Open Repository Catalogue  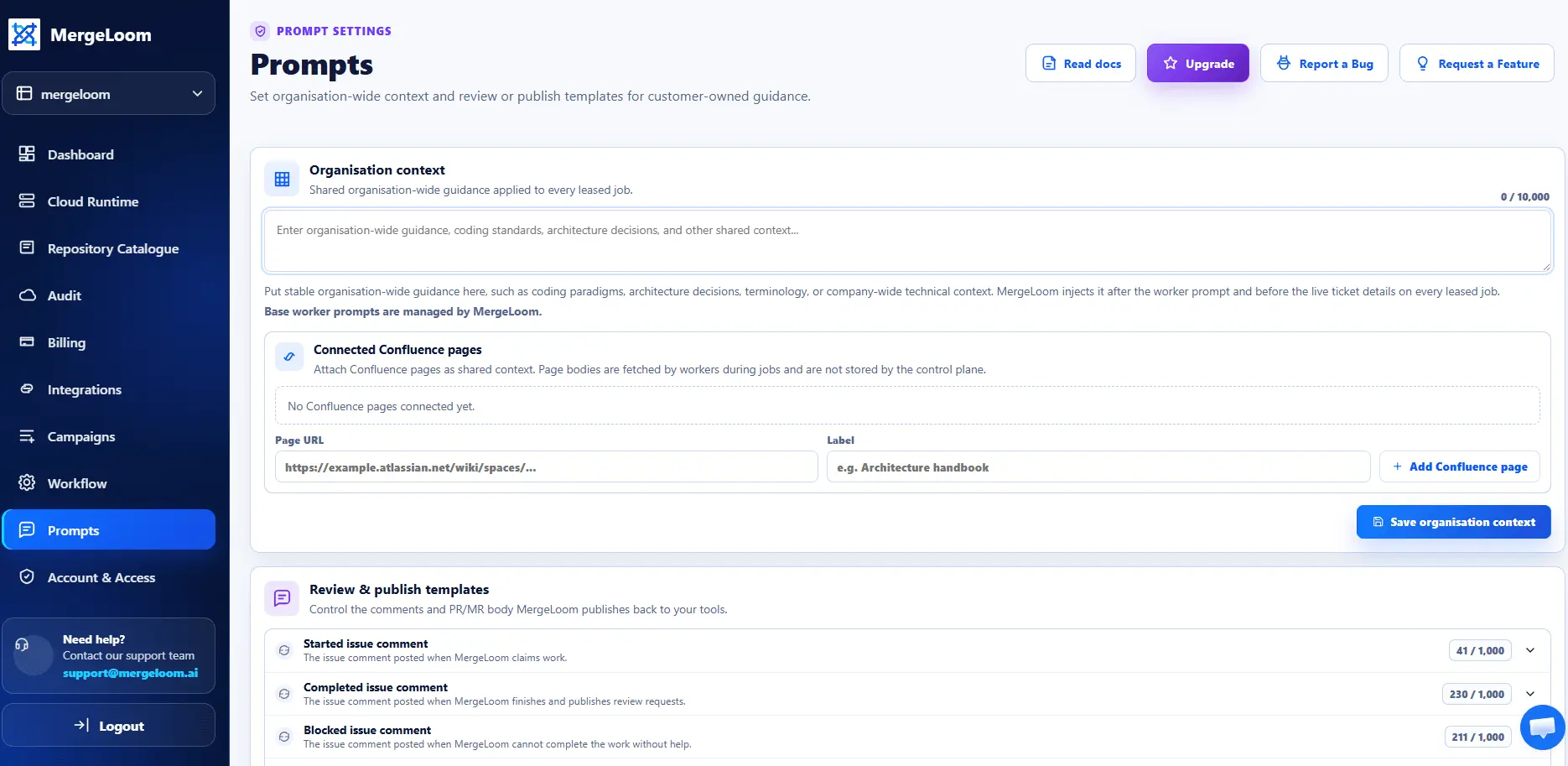[x=108, y=248]
